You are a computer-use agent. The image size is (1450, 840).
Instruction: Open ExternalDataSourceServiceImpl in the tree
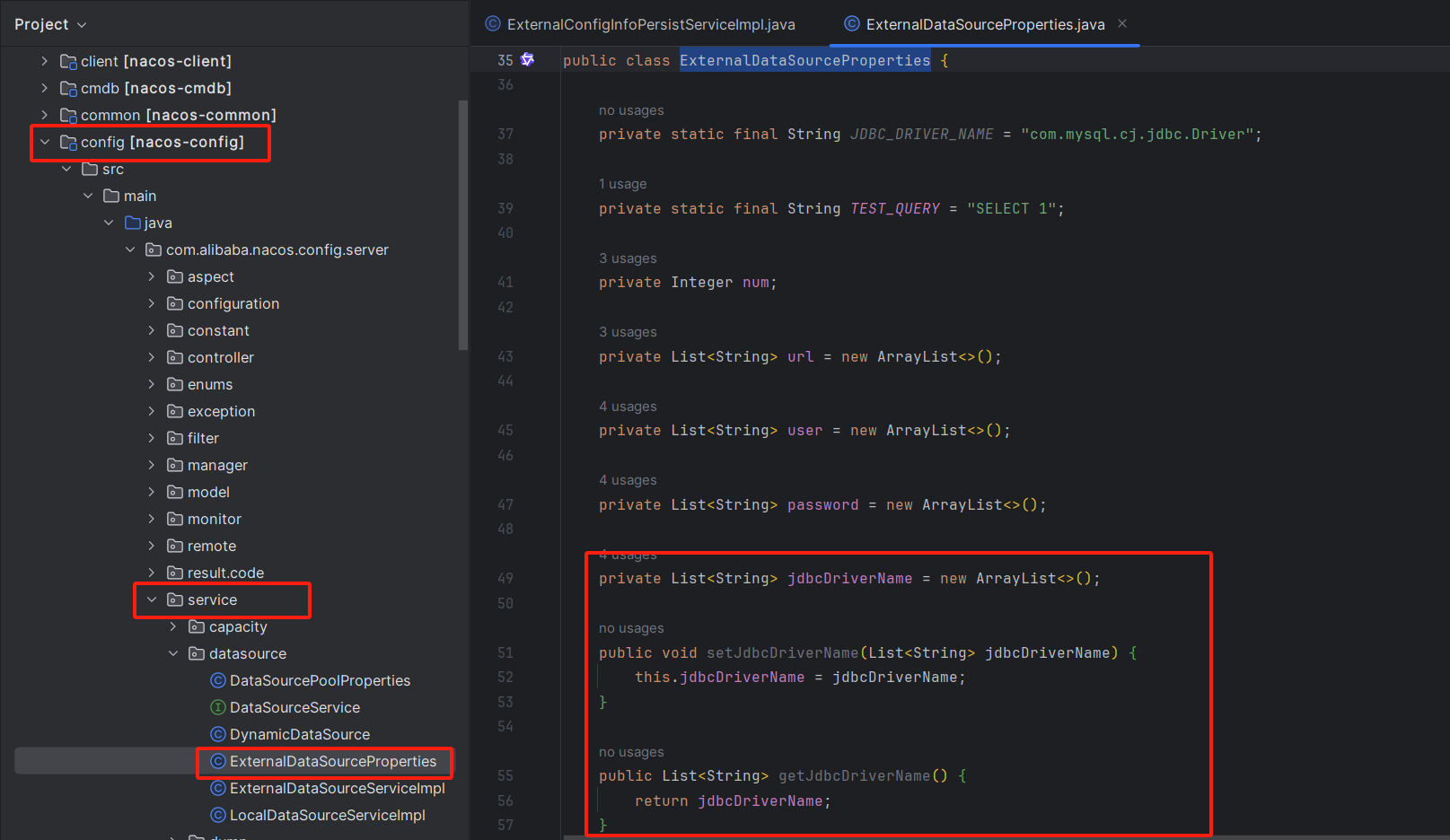pyautogui.click(x=338, y=788)
